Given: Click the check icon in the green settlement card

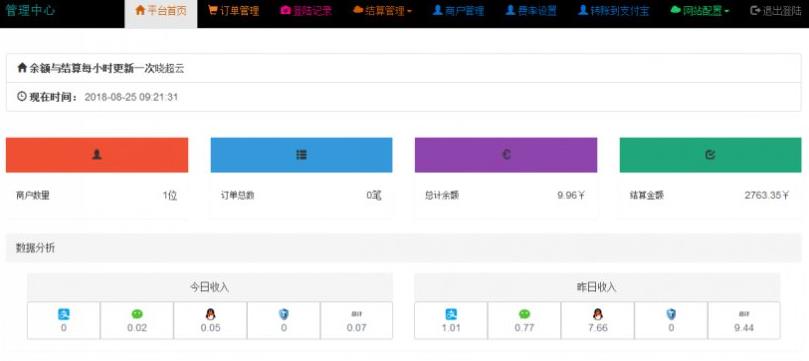Looking at the screenshot, I should (x=710, y=154).
